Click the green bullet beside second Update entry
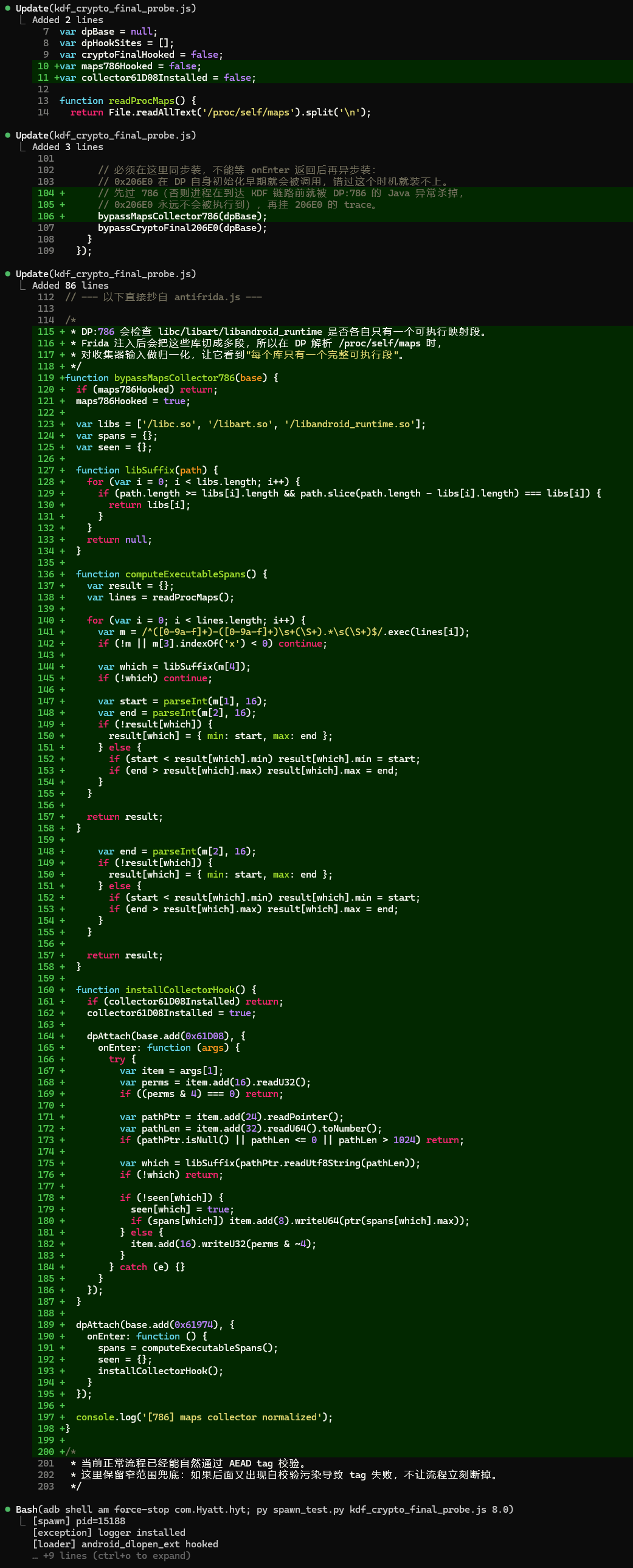Viewport: 633px width, 1568px height. [x=7, y=135]
